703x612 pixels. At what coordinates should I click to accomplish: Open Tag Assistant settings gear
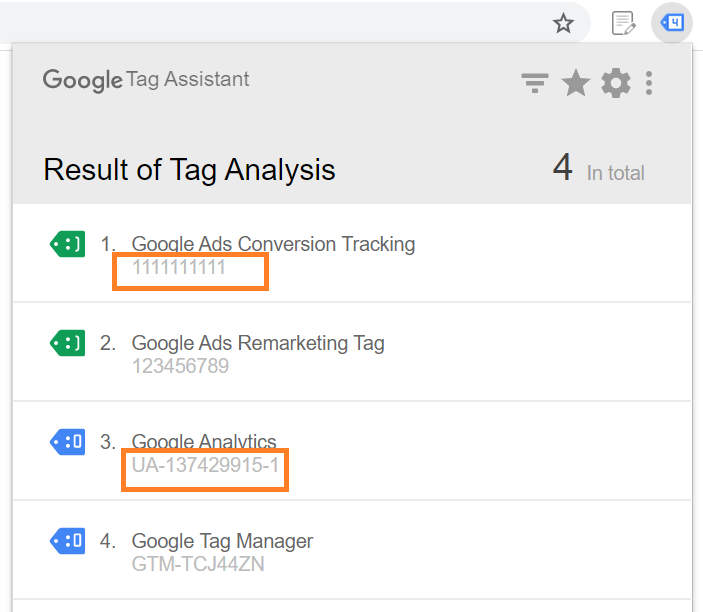click(616, 83)
